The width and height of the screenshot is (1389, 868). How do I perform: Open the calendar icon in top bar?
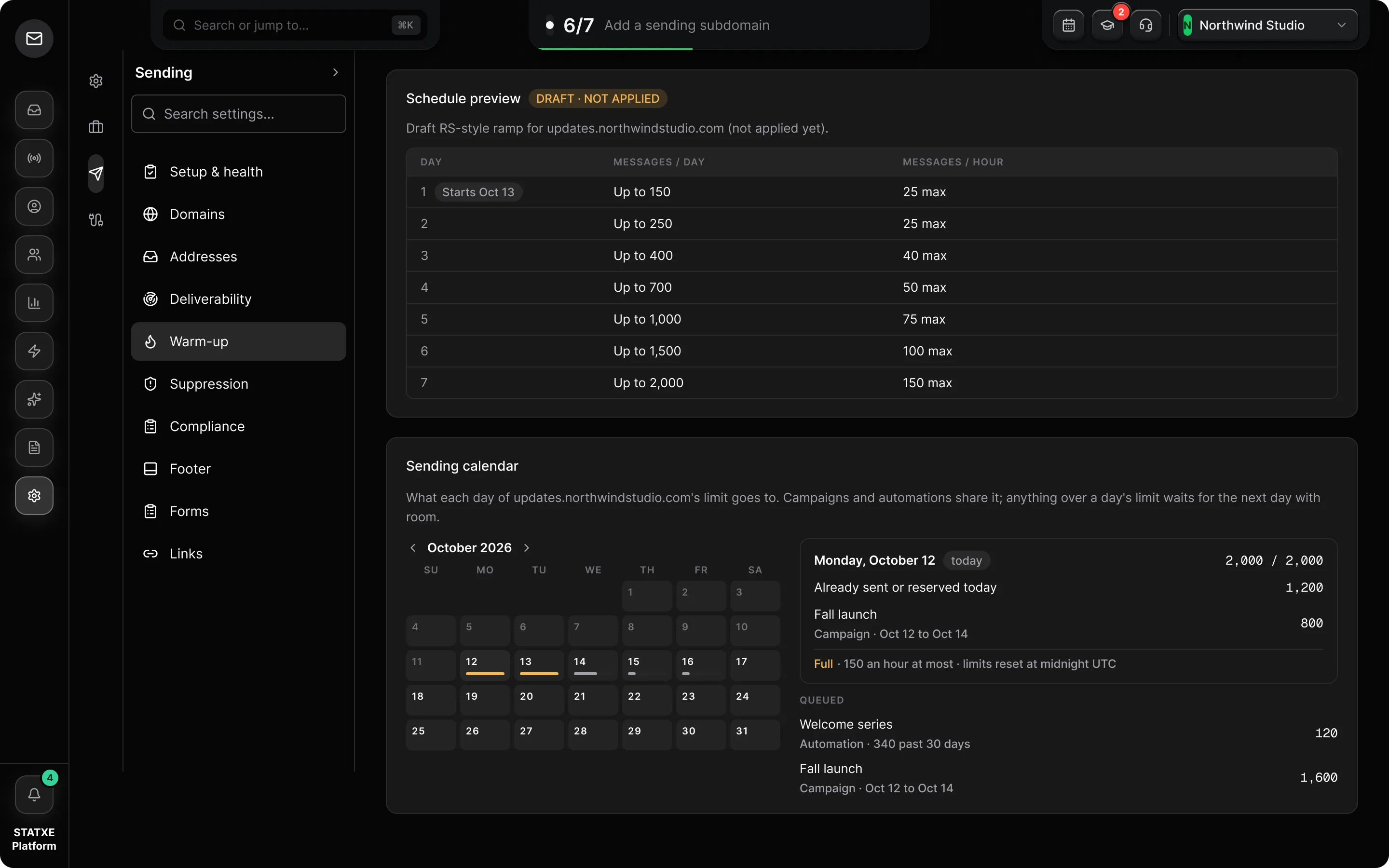(x=1068, y=25)
